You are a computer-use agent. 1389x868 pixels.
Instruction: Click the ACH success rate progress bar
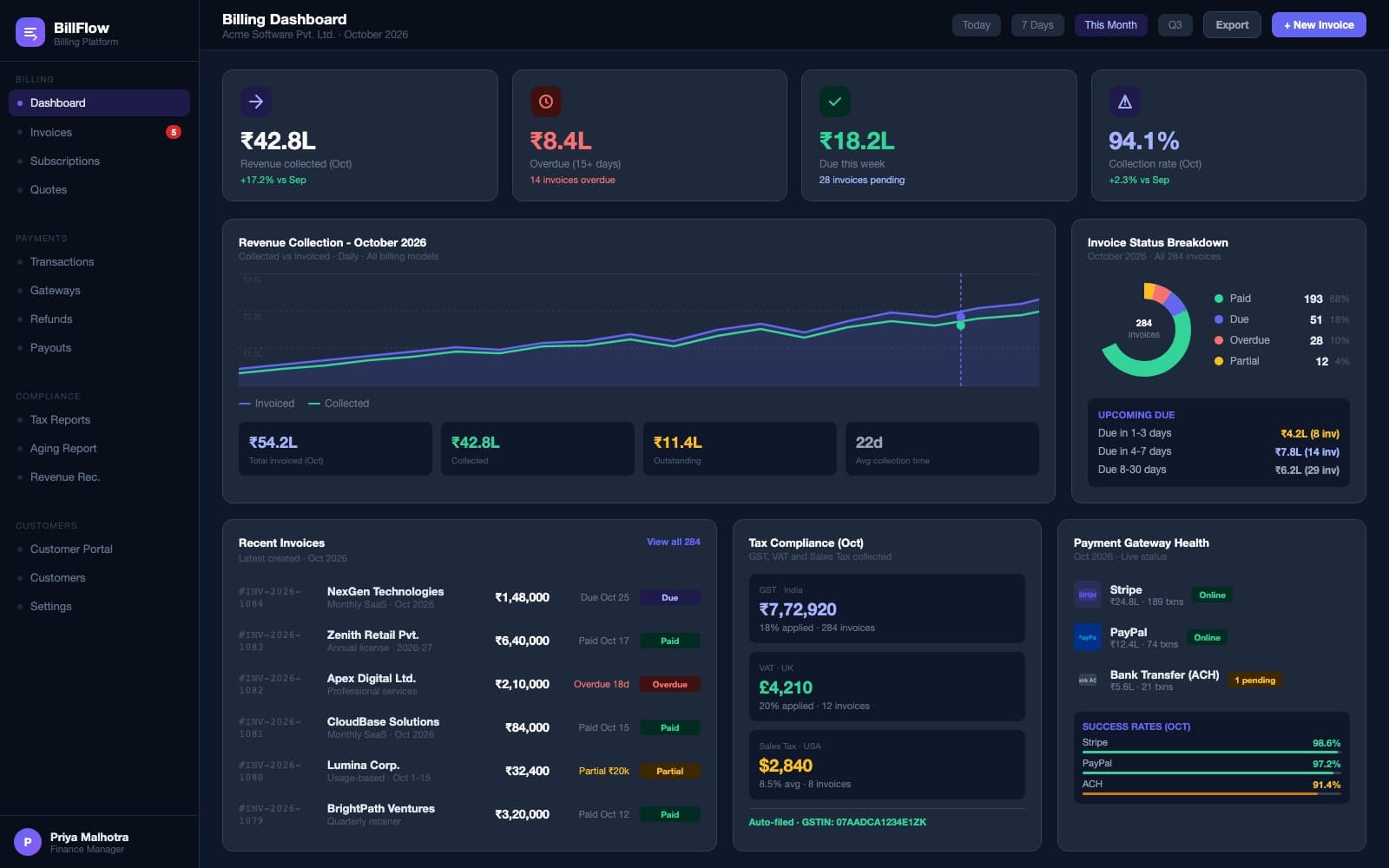point(1211,793)
